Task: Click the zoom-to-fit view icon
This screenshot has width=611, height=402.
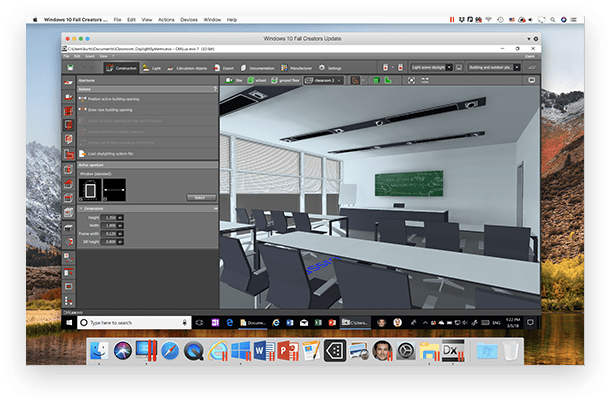Action: tap(411, 80)
